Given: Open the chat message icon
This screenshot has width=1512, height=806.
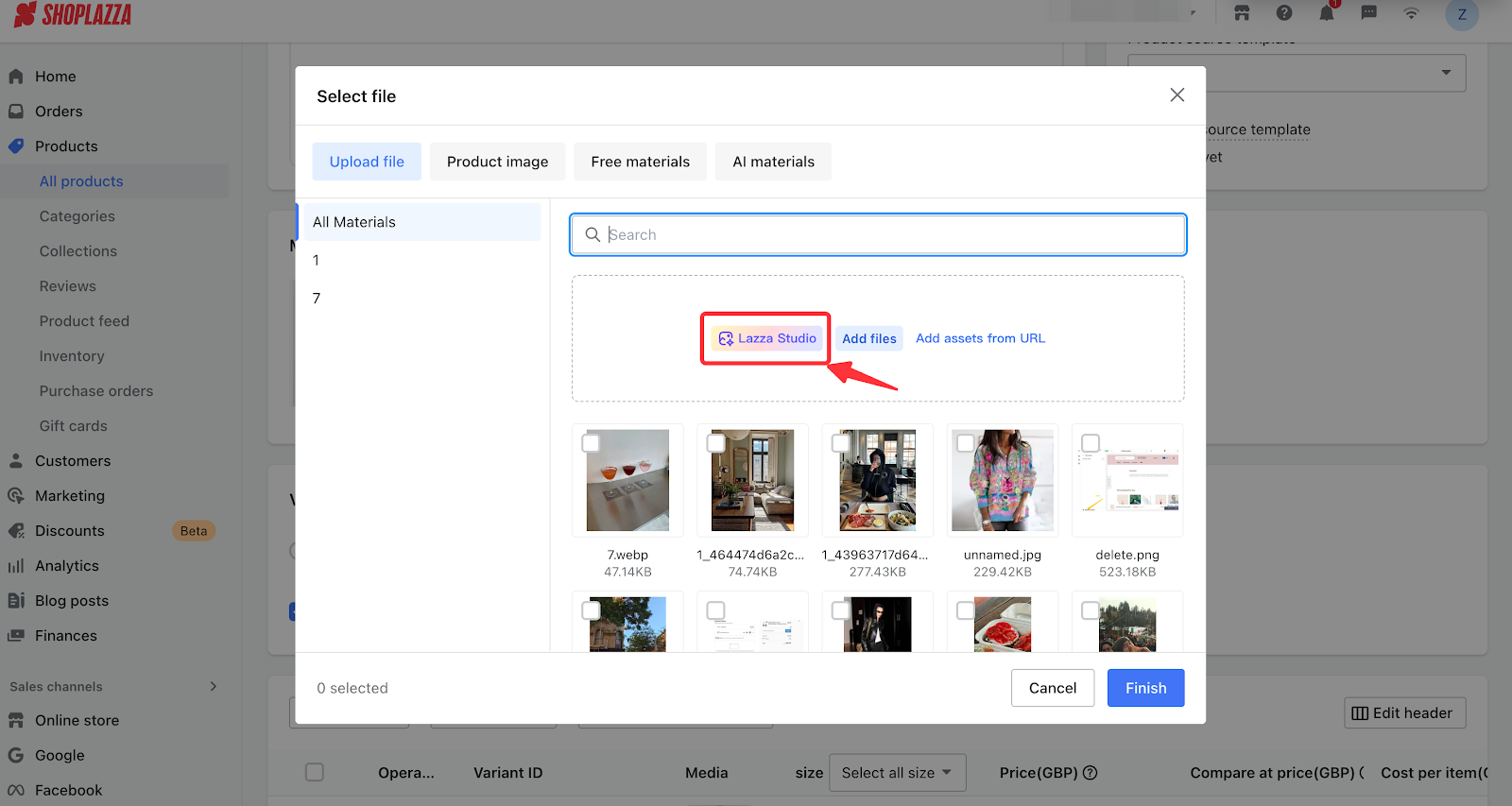Looking at the screenshot, I should tap(1368, 13).
